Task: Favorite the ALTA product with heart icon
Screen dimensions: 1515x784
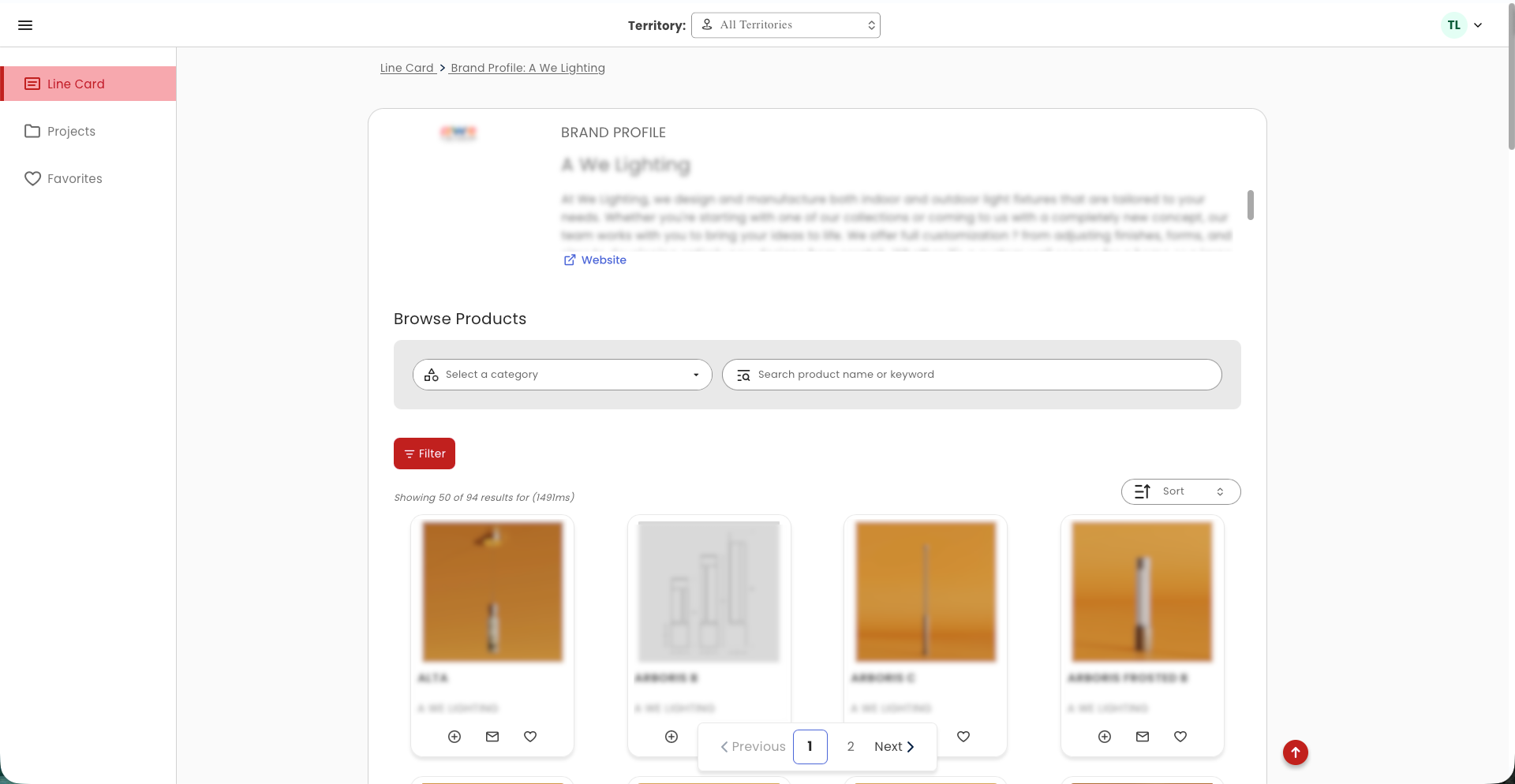Action: [530, 737]
